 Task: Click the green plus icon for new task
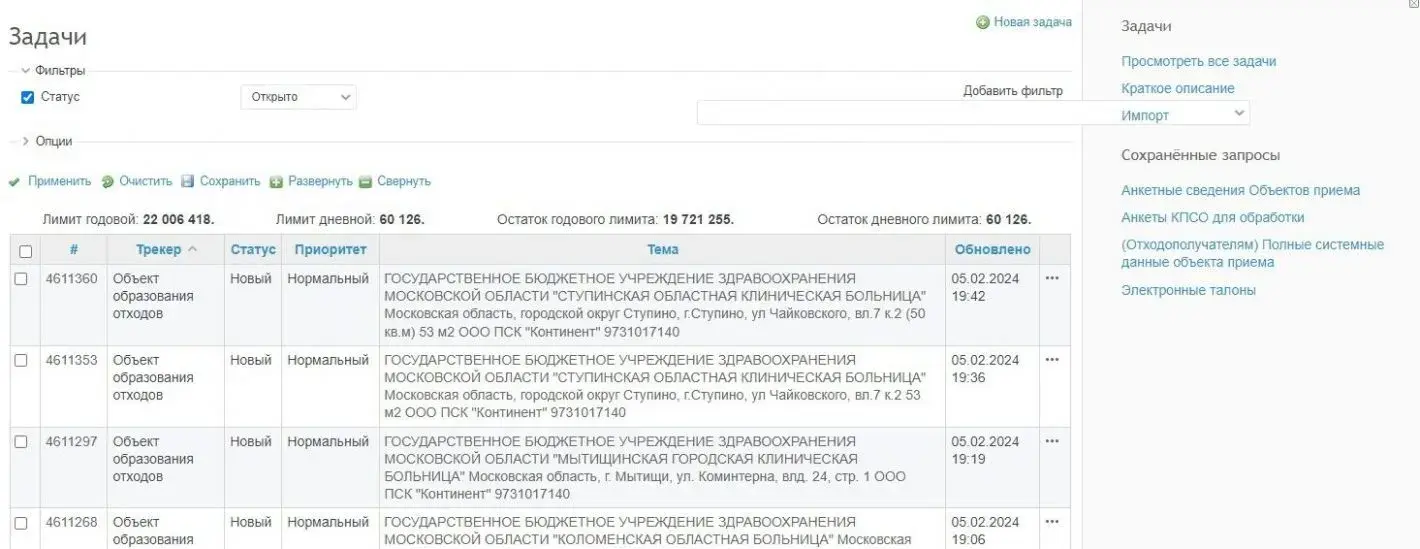[983, 22]
